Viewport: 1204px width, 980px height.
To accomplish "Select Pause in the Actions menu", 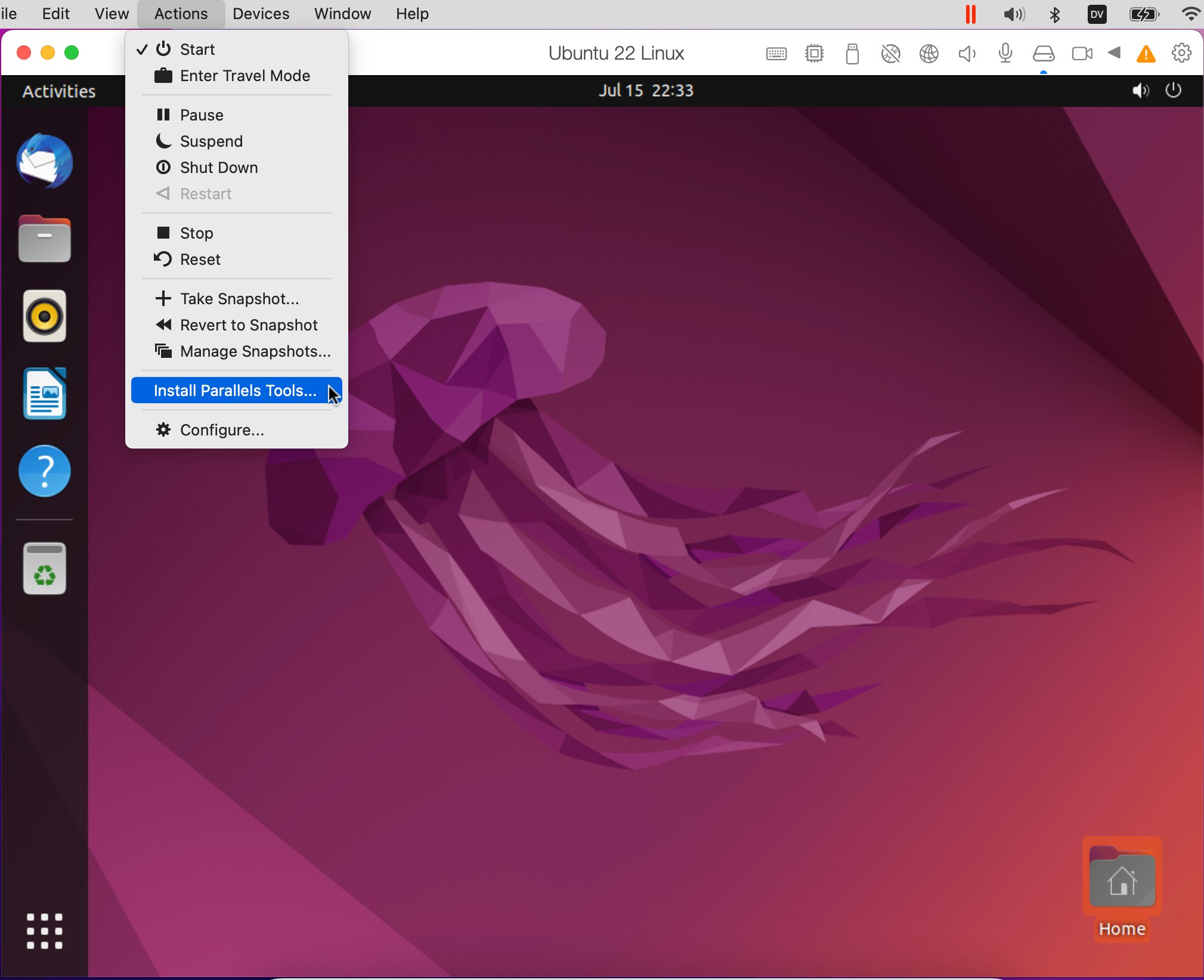I will (202, 115).
